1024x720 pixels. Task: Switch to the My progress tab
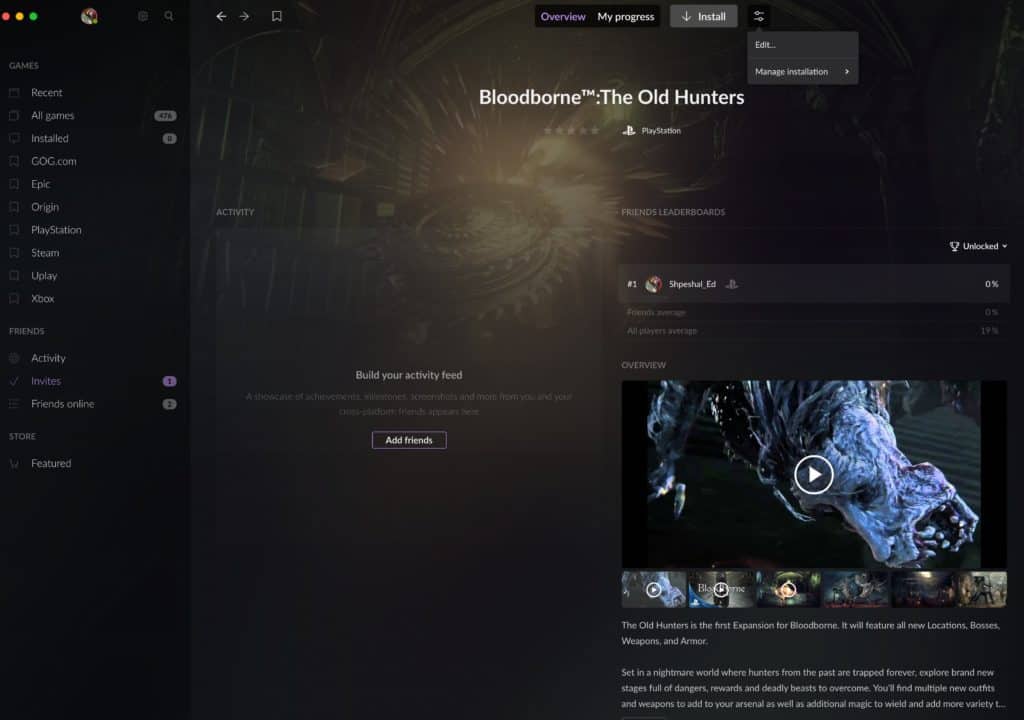(x=626, y=16)
